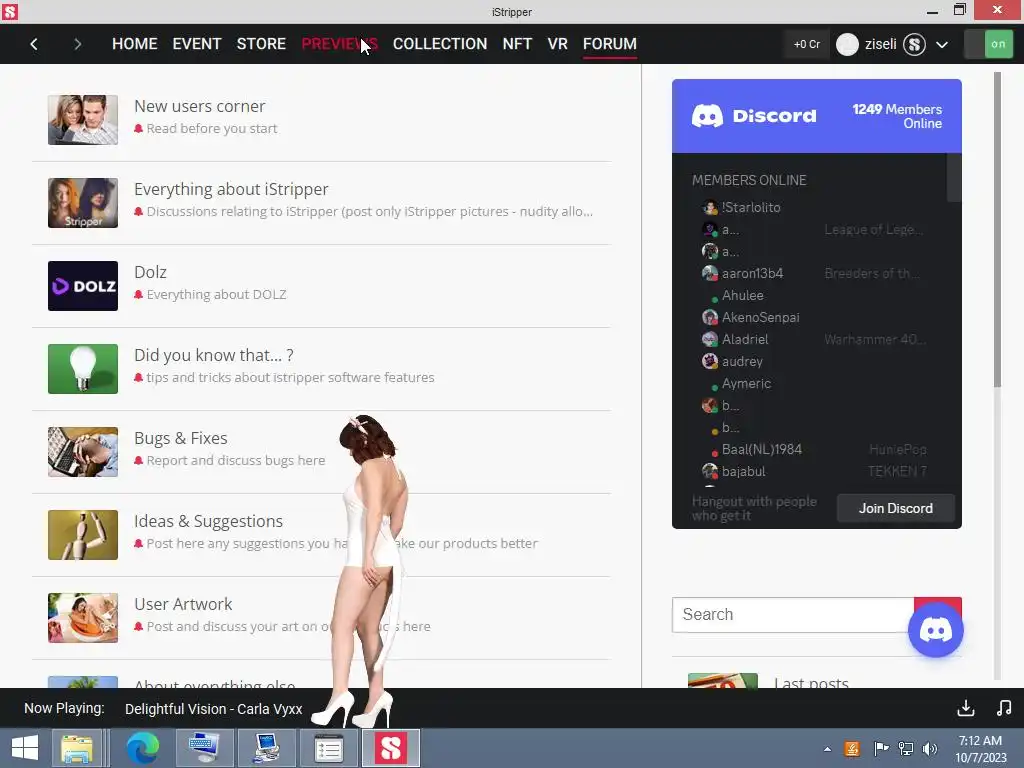
Task: Open the VR tab
Action: [557, 44]
